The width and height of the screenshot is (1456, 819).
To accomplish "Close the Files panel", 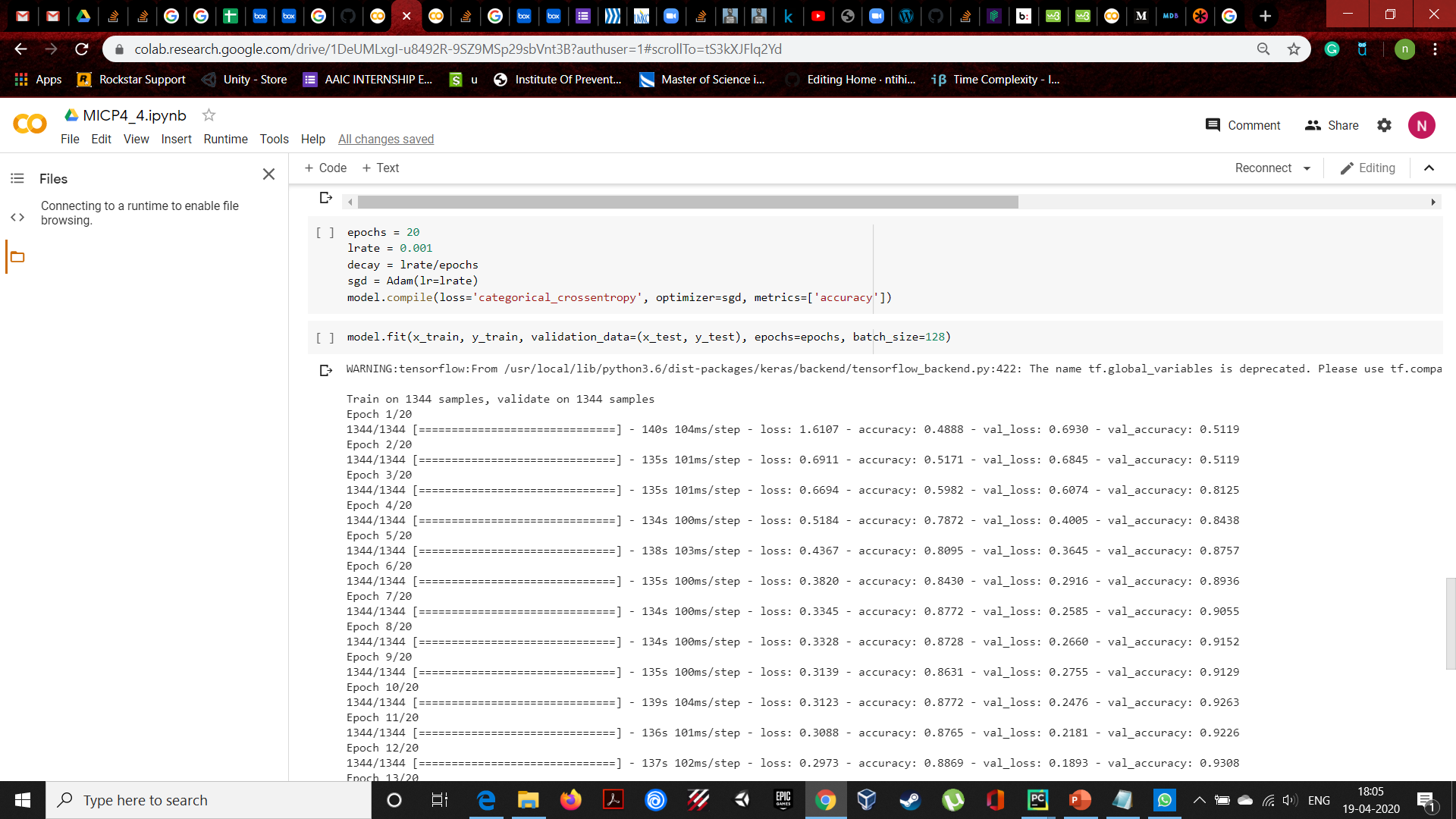I will pyautogui.click(x=268, y=174).
